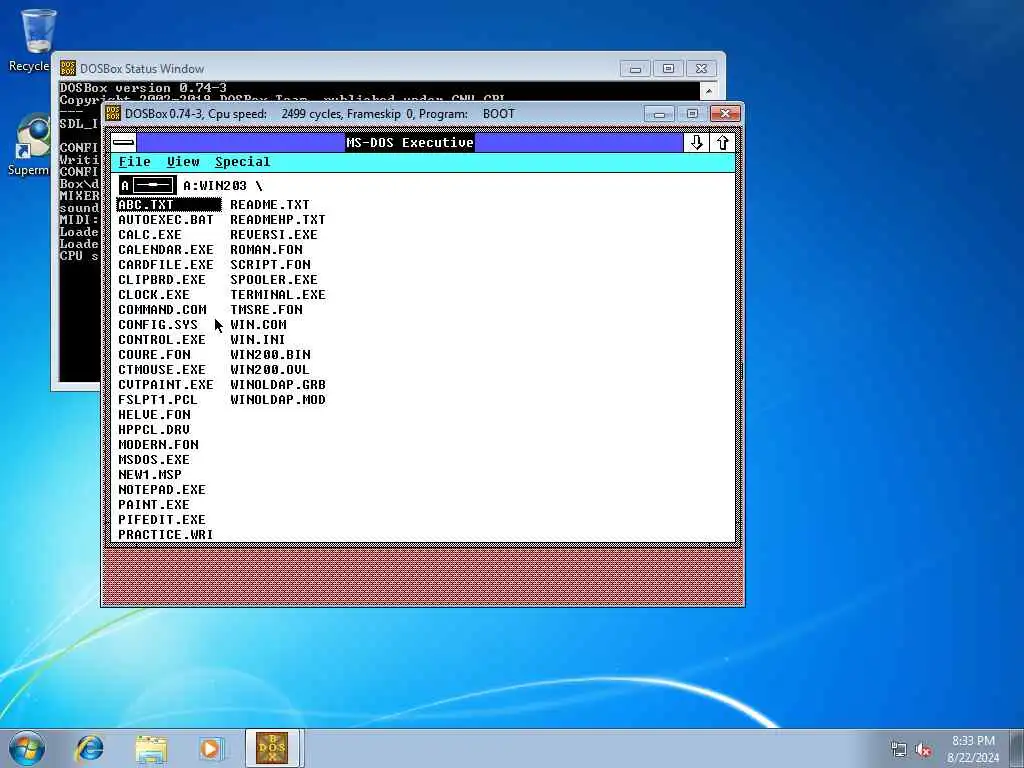Click the A:WIN203 \ path label
The height and width of the screenshot is (768, 1024).
coord(223,186)
